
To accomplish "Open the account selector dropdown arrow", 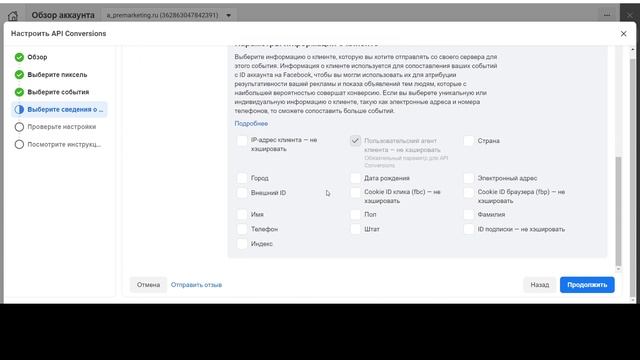I will (x=229, y=16).
